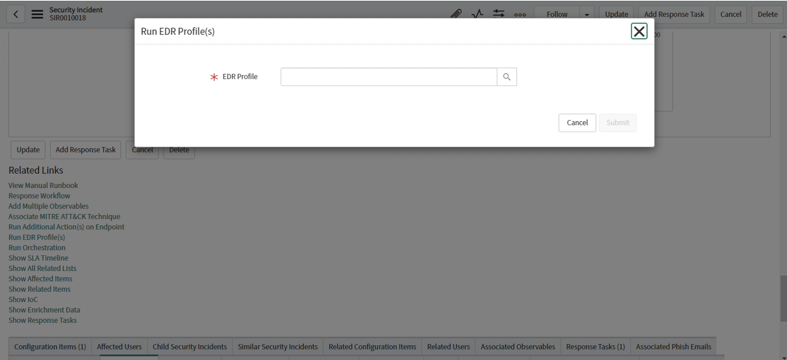Viewport: 787px width, 360px height.
Task: Toggle the activity stream icon
Action: 477,14
